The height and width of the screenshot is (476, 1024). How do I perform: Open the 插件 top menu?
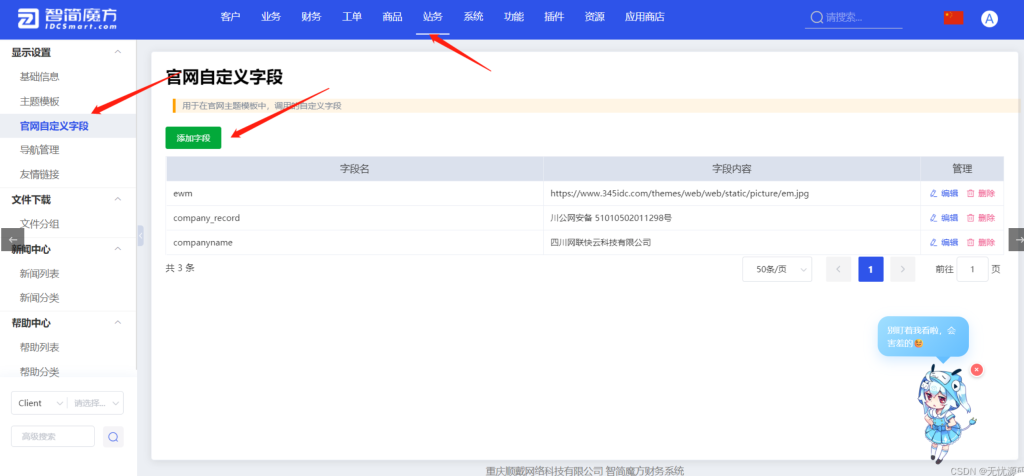click(x=554, y=17)
